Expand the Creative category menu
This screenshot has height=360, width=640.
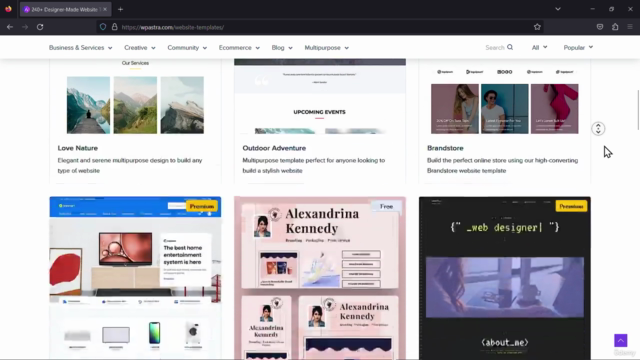click(x=140, y=48)
